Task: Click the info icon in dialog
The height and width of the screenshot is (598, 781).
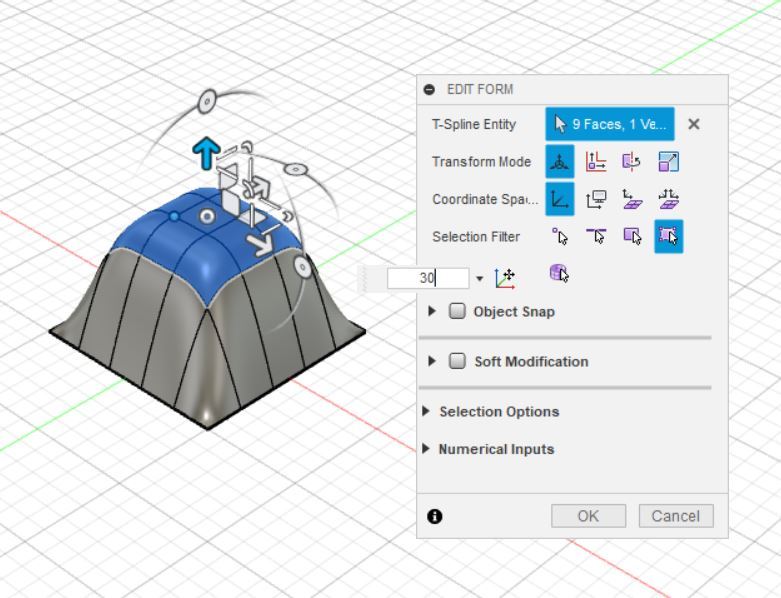Action: point(434,516)
